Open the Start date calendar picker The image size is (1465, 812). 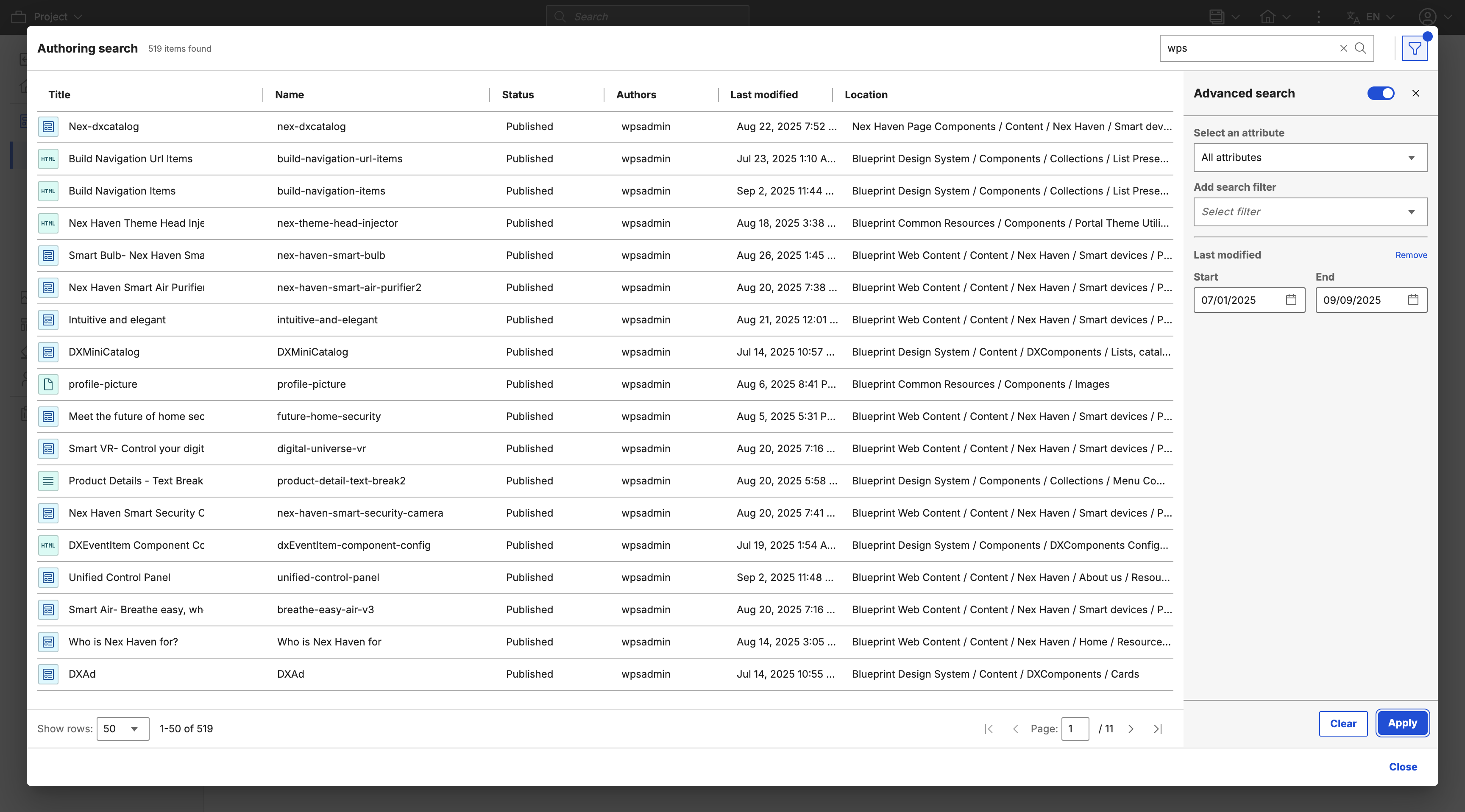pos(1291,300)
